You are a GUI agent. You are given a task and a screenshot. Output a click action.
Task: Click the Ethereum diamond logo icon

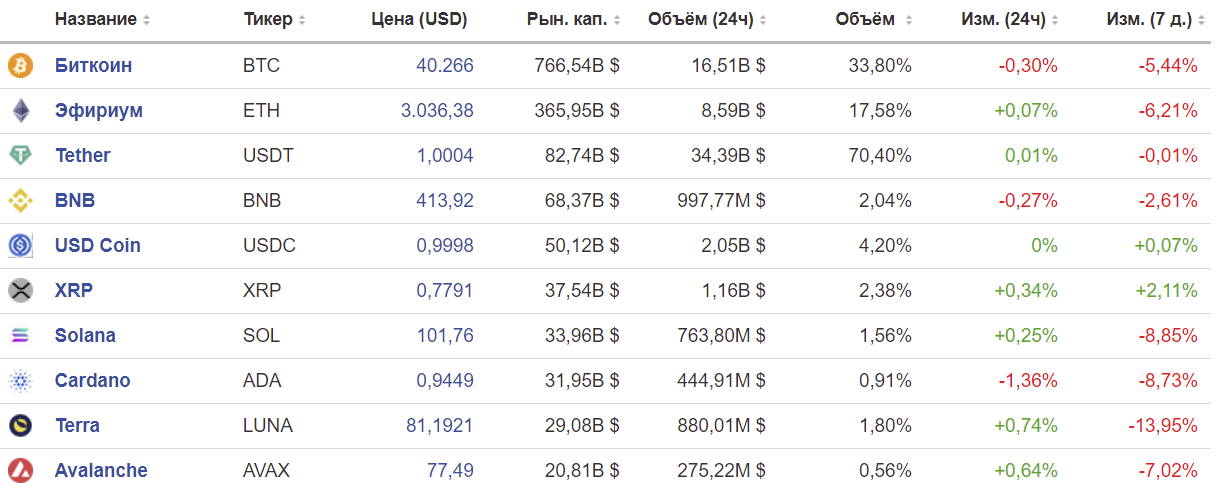[21, 111]
